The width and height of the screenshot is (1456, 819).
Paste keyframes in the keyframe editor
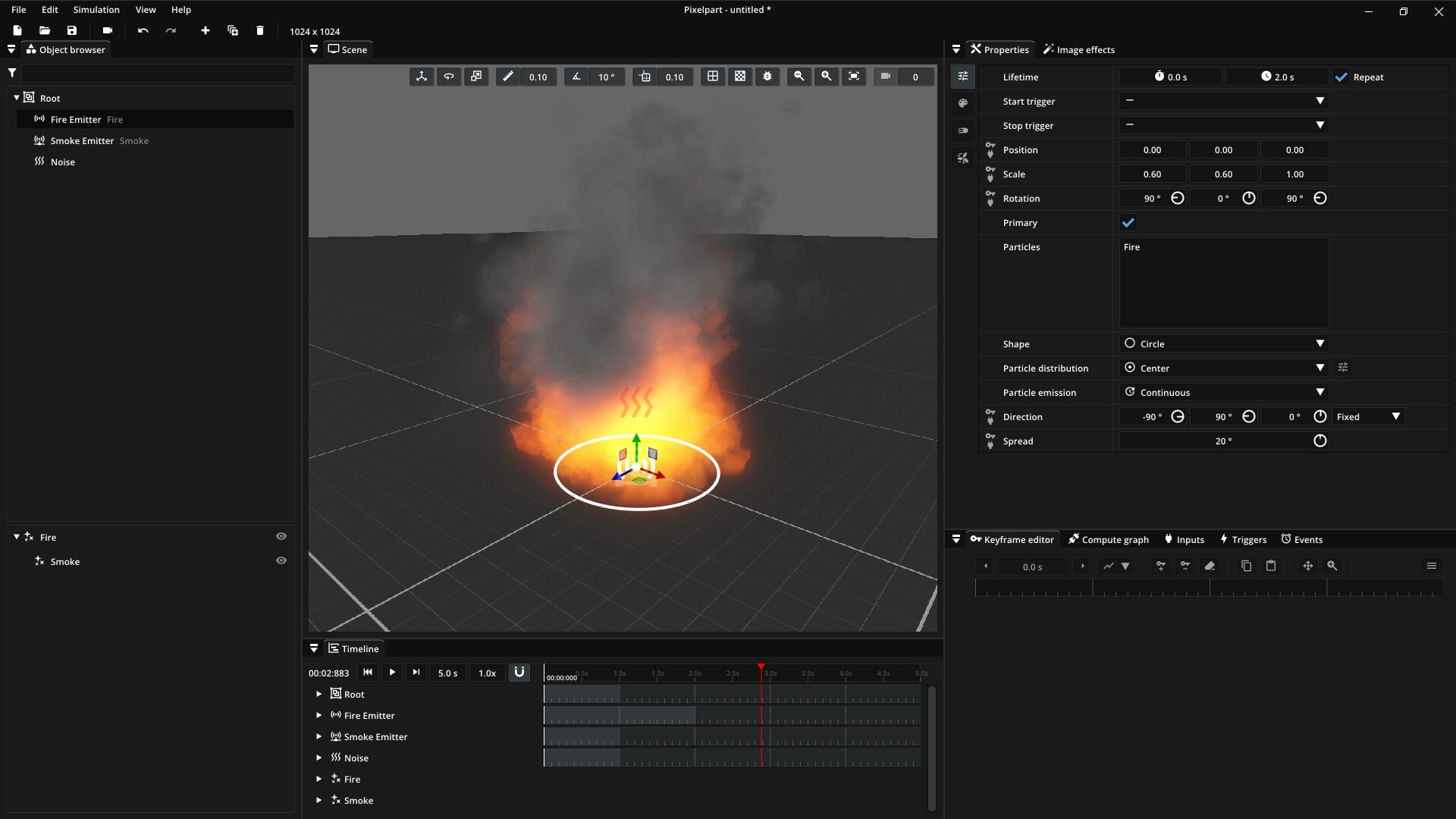point(1271,566)
